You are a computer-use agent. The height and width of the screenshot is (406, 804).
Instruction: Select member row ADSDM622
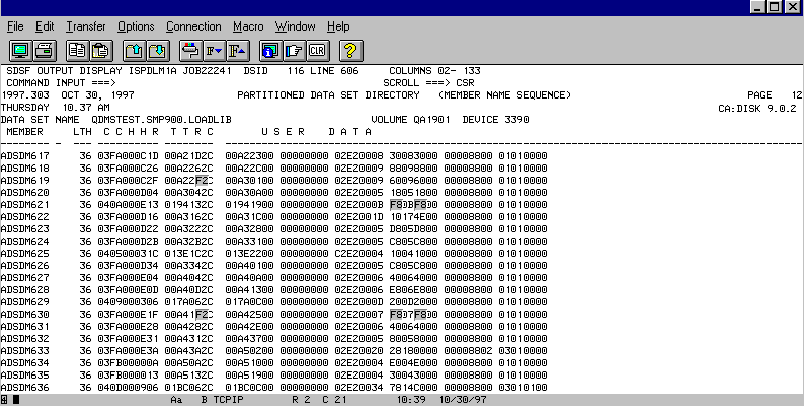[274, 217]
